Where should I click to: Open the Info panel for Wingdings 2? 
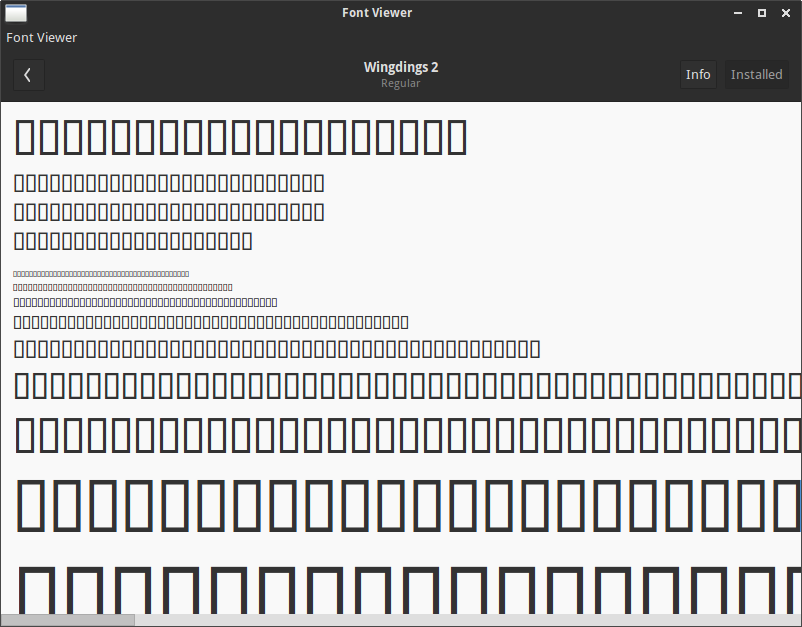tap(698, 75)
